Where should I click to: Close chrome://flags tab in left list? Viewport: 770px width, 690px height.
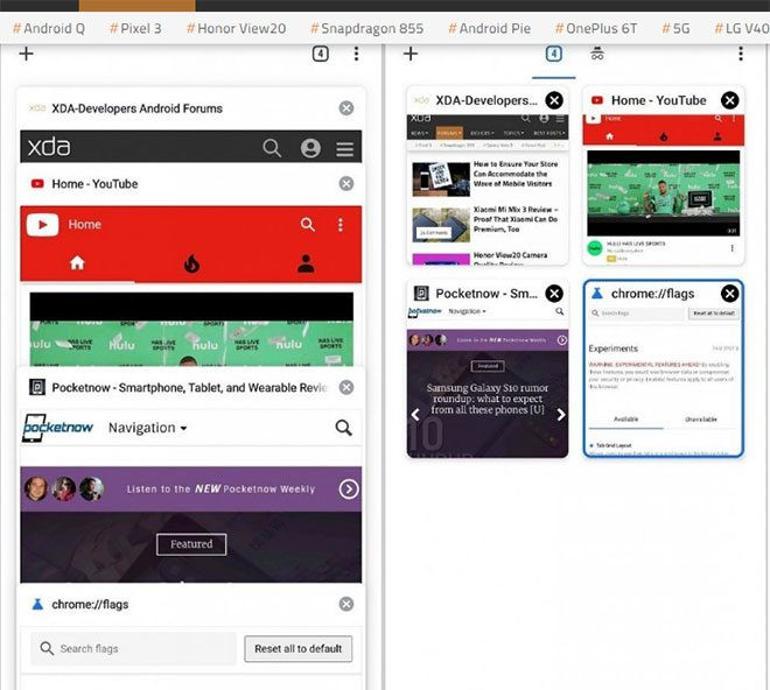tap(346, 604)
